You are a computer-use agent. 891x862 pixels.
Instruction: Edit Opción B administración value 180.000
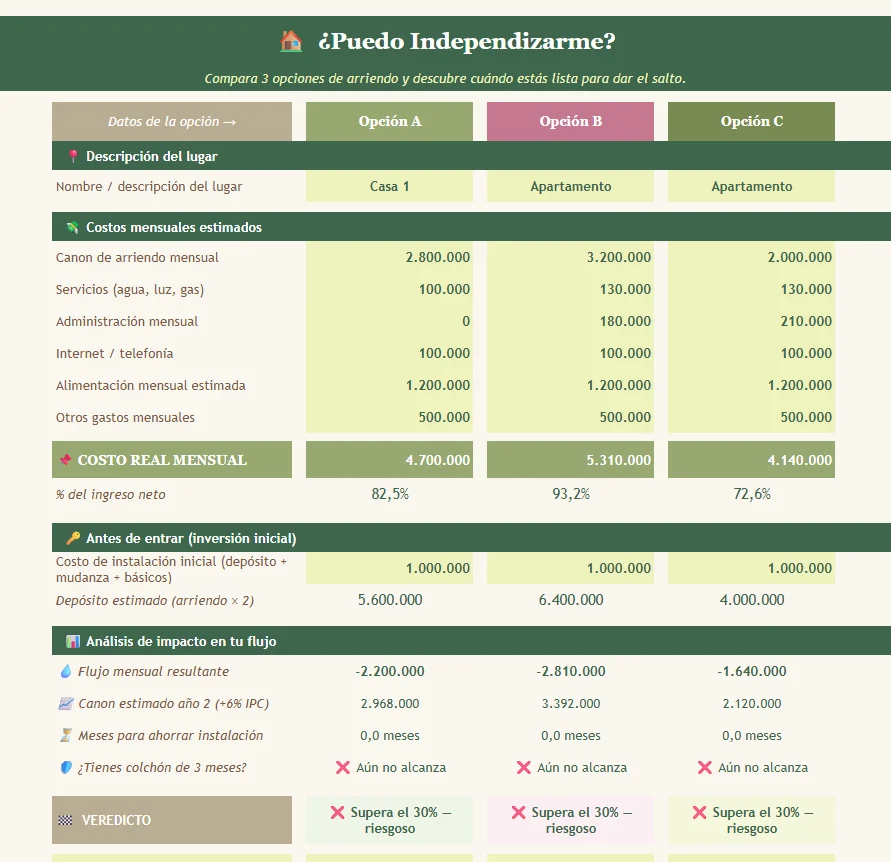[570, 321]
